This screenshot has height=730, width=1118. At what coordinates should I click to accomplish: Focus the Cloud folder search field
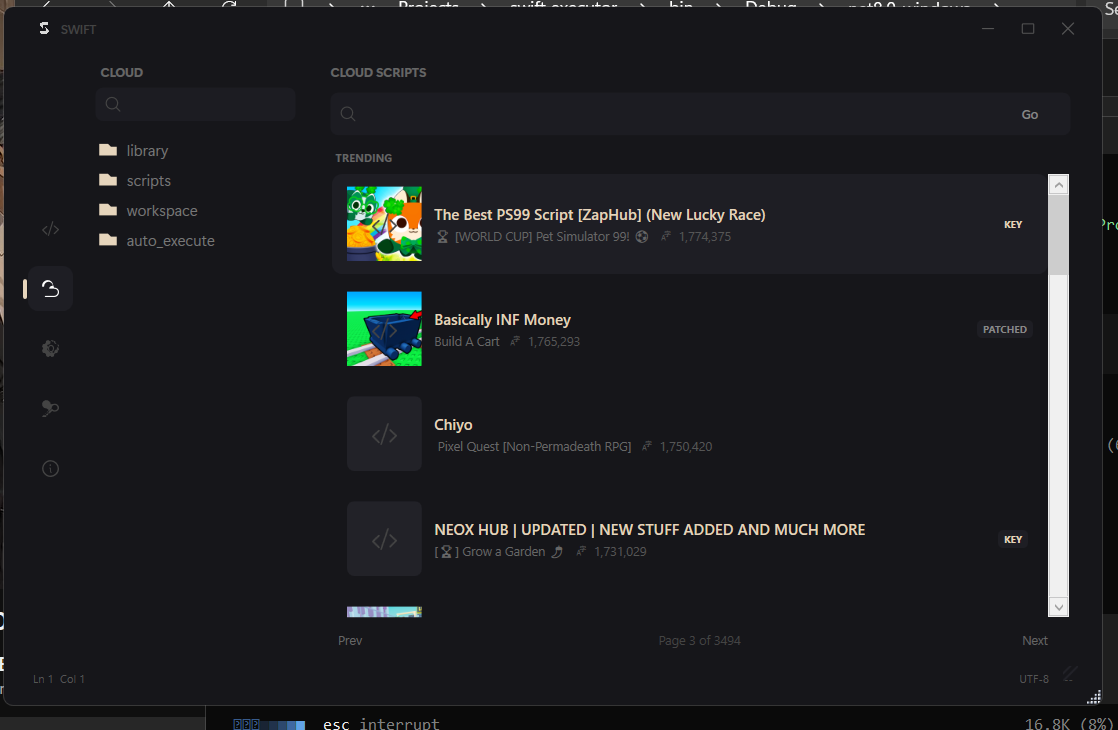pyautogui.click(x=195, y=104)
